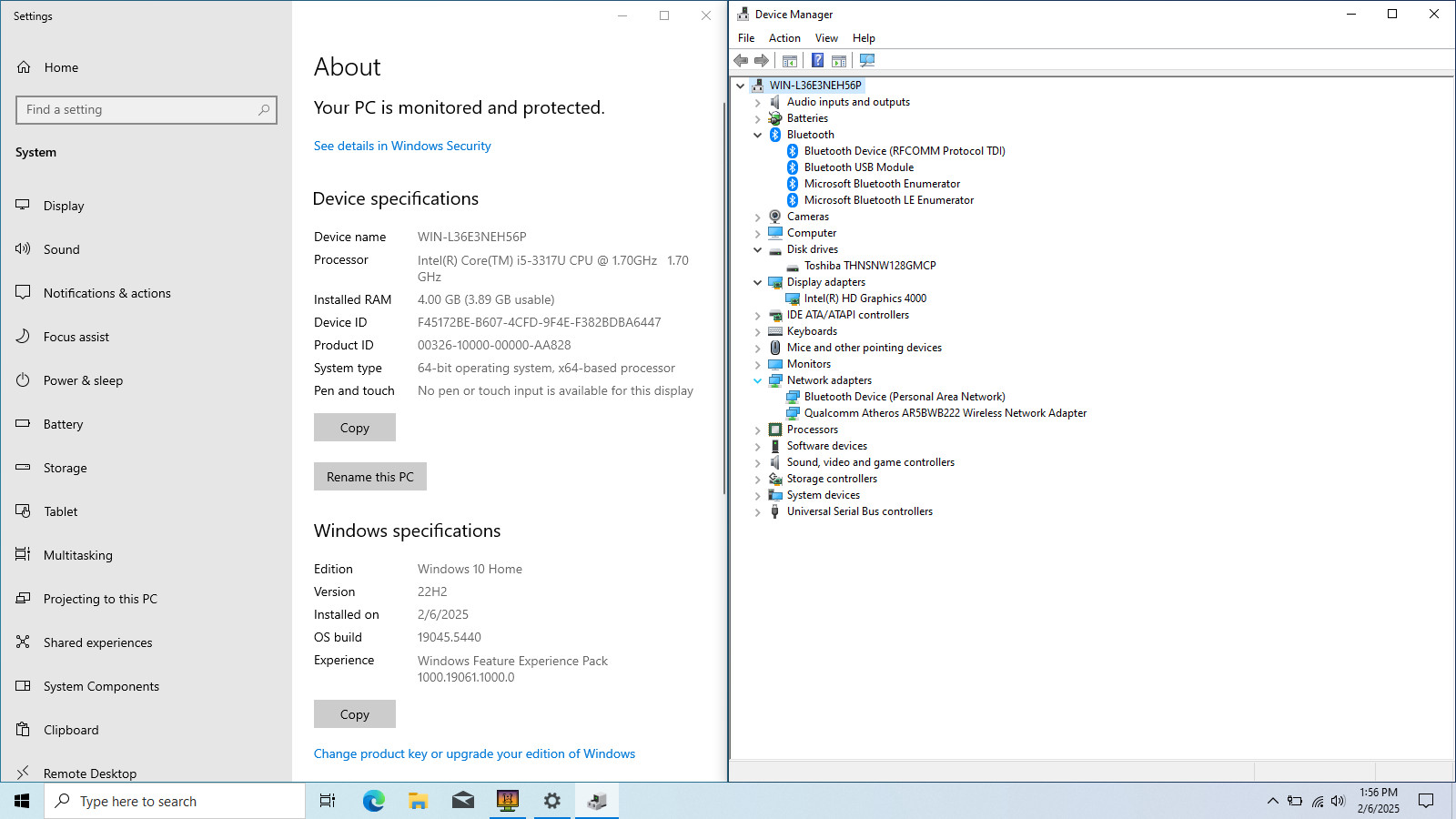Expand Universal Serial Bus controllers
Screen dimensions: 1456x819
(758, 511)
